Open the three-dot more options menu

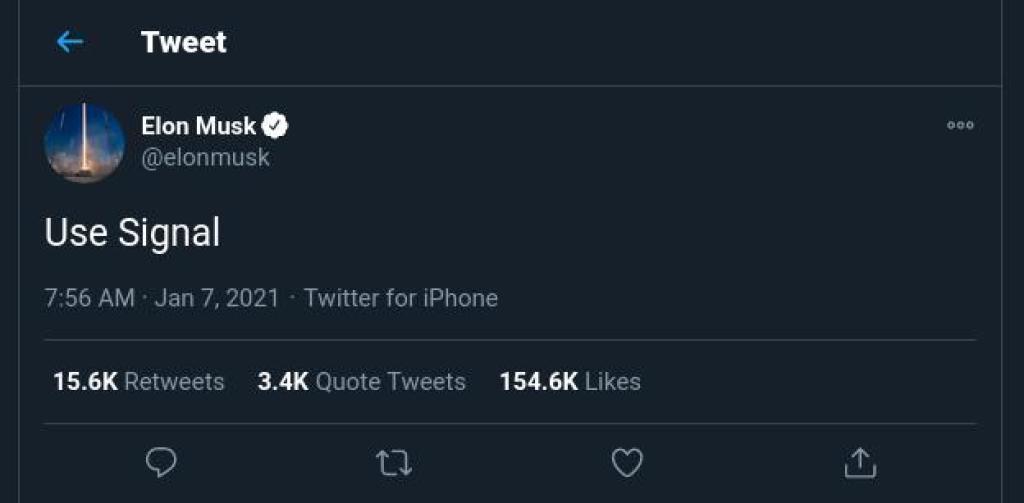pos(960,126)
